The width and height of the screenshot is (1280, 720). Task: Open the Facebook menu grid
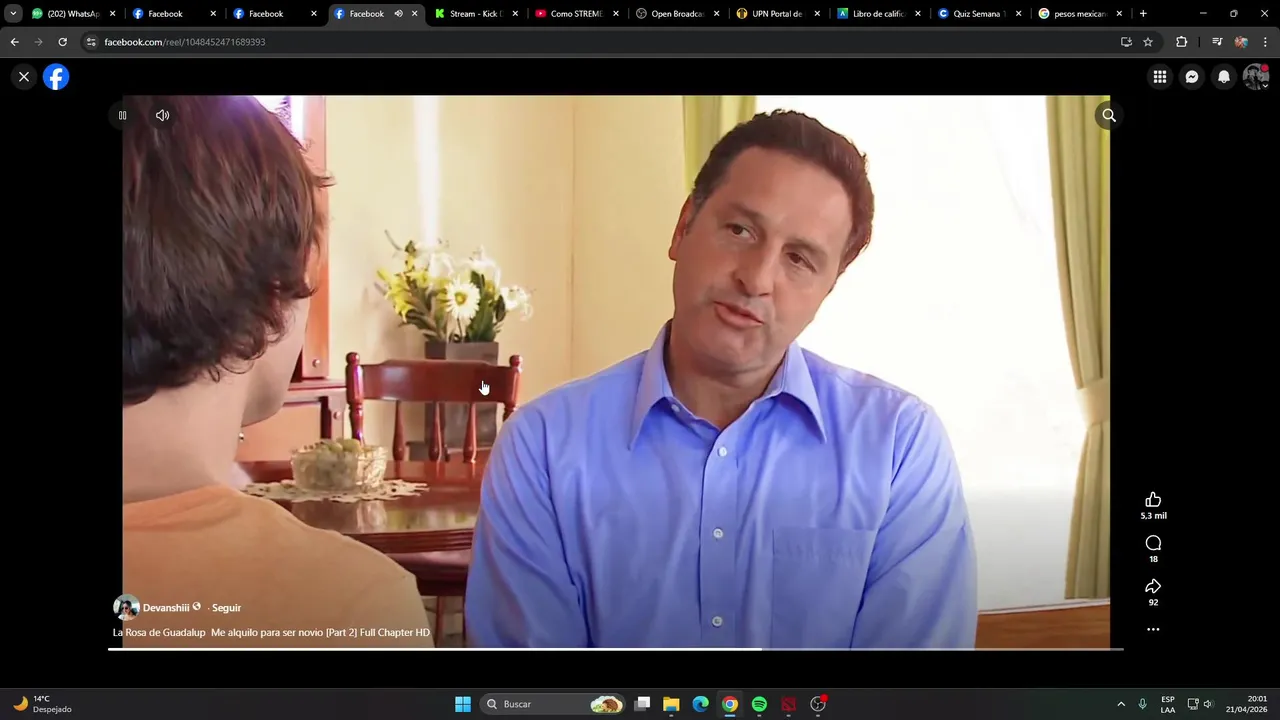1159,76
